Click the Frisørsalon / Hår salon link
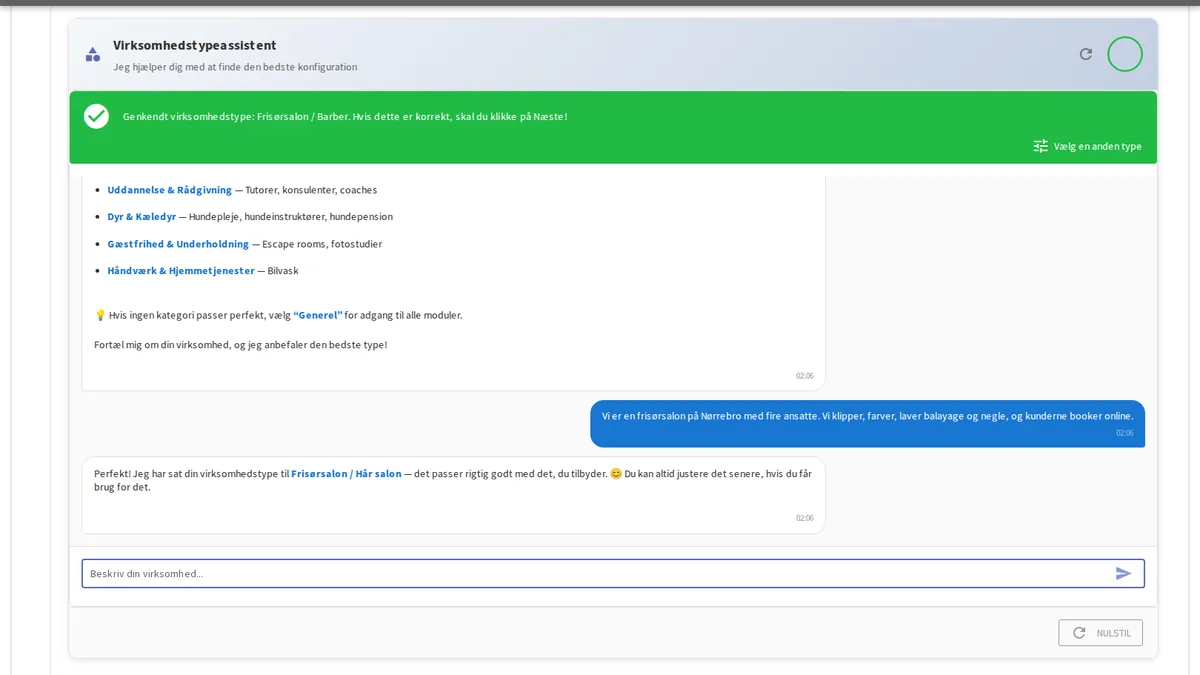This screenshot has height=675, width=1200. [x=346, y=474]
